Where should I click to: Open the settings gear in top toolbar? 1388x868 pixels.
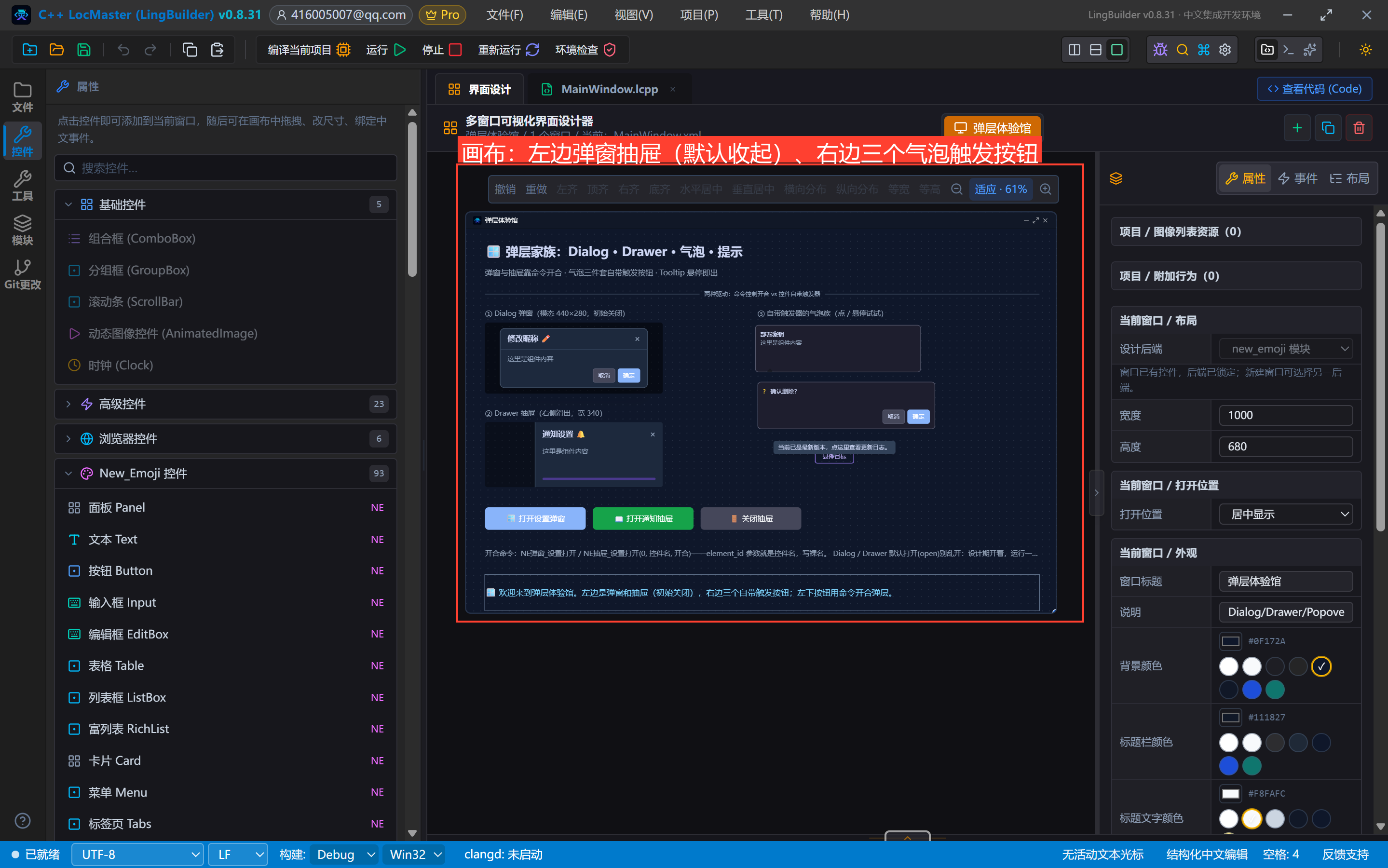click(1225, 50)
